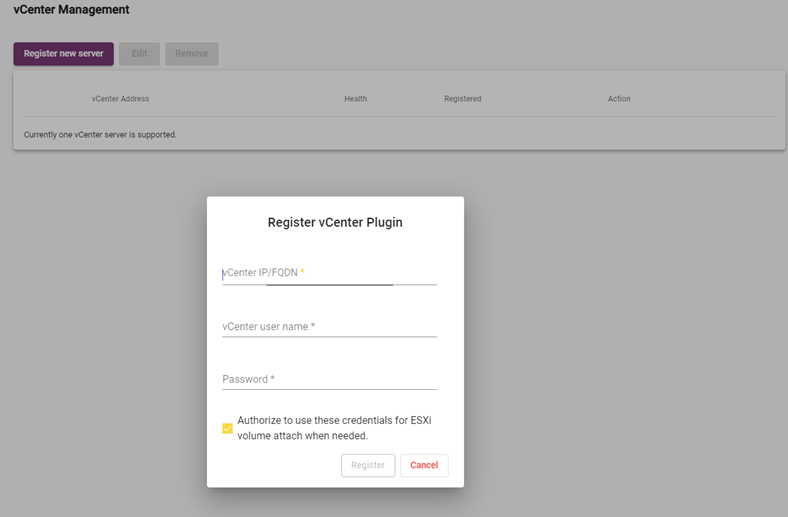788x517 pixels.
Task: Click the Remove button
Action: [191, 54]
